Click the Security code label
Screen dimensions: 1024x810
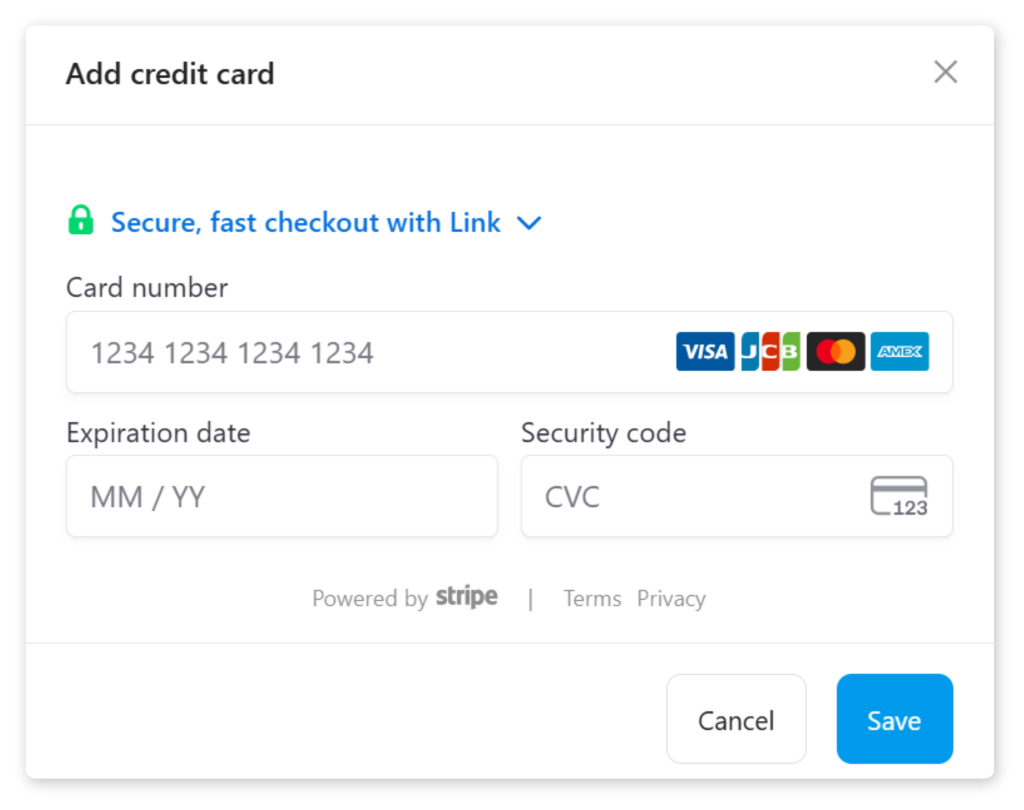603,433
